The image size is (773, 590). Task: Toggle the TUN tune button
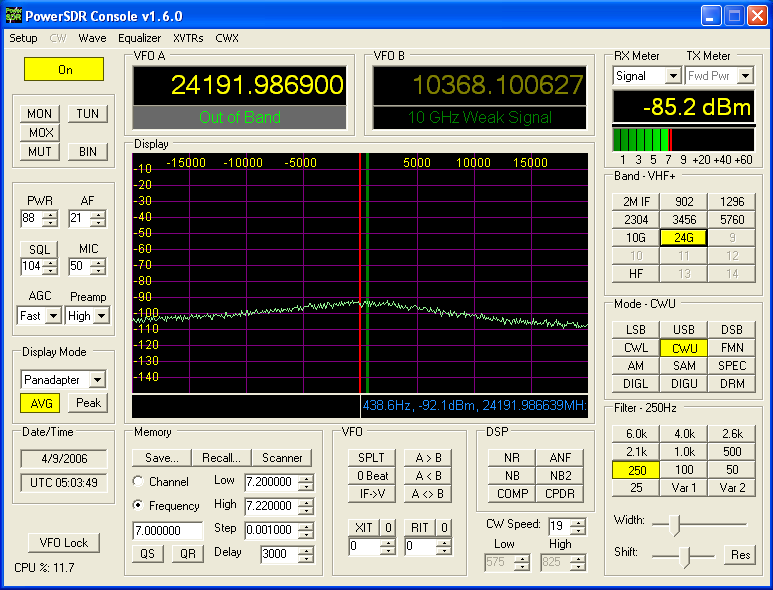87,114
